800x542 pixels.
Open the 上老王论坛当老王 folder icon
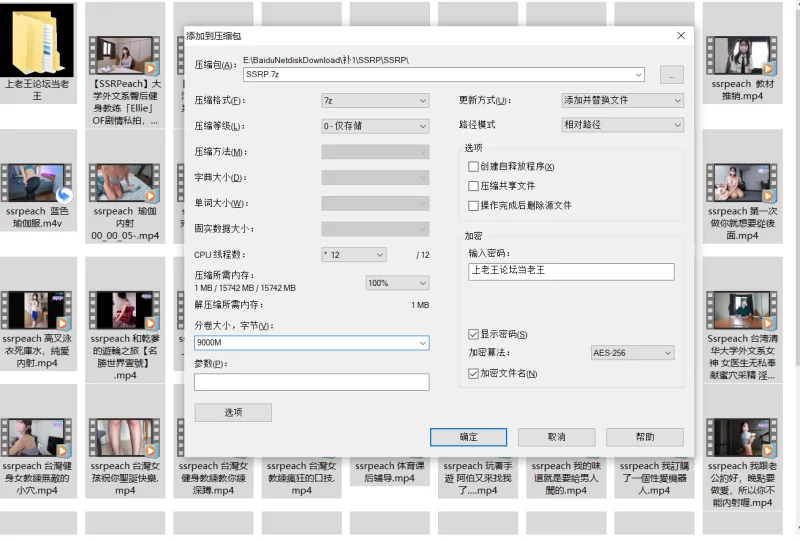tap(37, 40)
